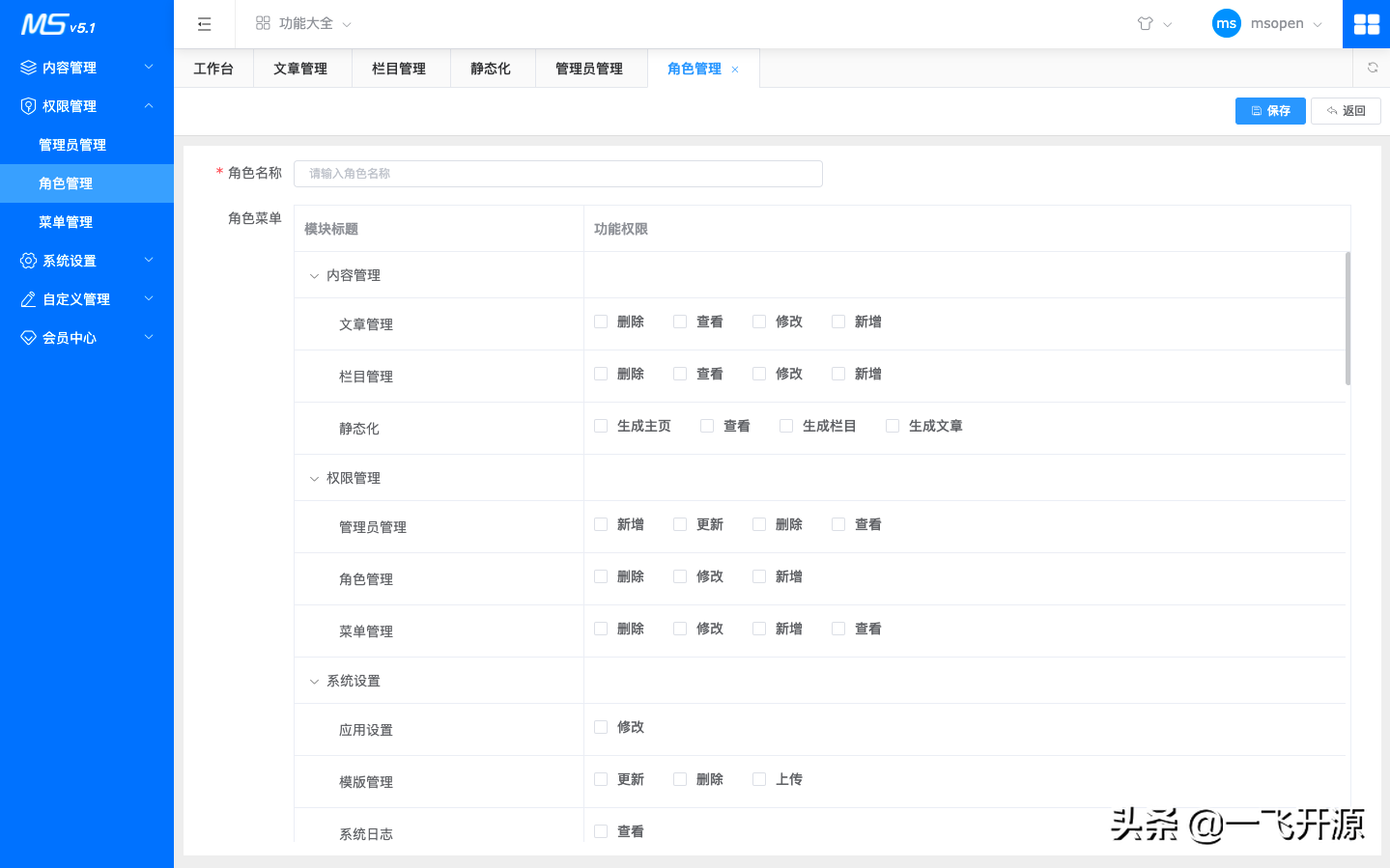Screen dimensions: 1390x868
Task: Switch to the 栏目管理 tab
Action: [x=400, y=68]
